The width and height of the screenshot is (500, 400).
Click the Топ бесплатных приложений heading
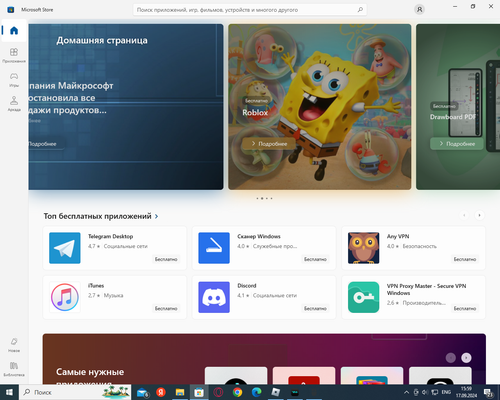97,216
